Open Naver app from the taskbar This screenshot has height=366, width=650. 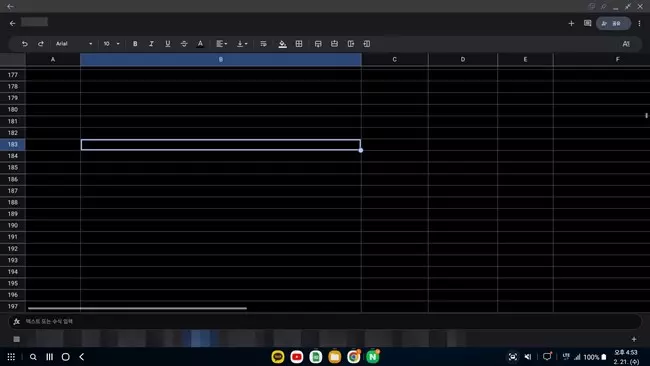(x=373, y=357)
